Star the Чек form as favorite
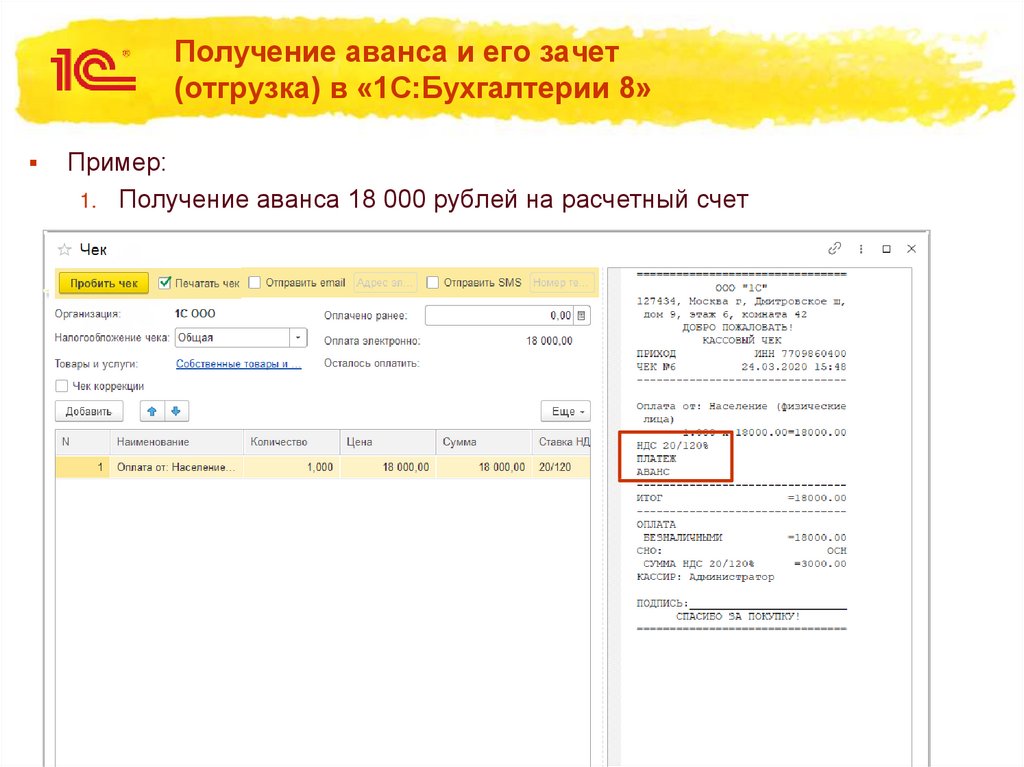 click(64, 249)
